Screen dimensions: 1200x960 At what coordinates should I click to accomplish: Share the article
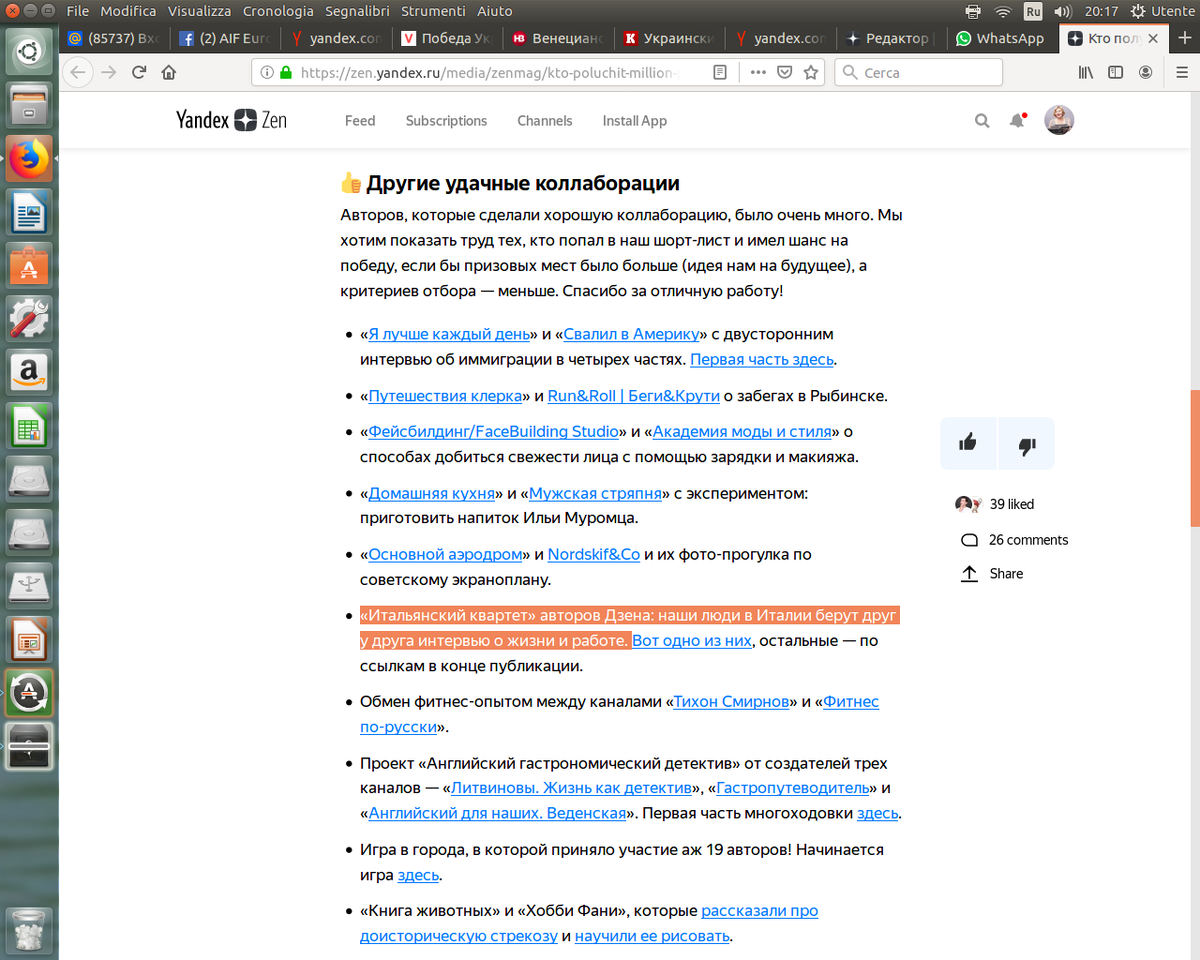click(x=992, y=574)
